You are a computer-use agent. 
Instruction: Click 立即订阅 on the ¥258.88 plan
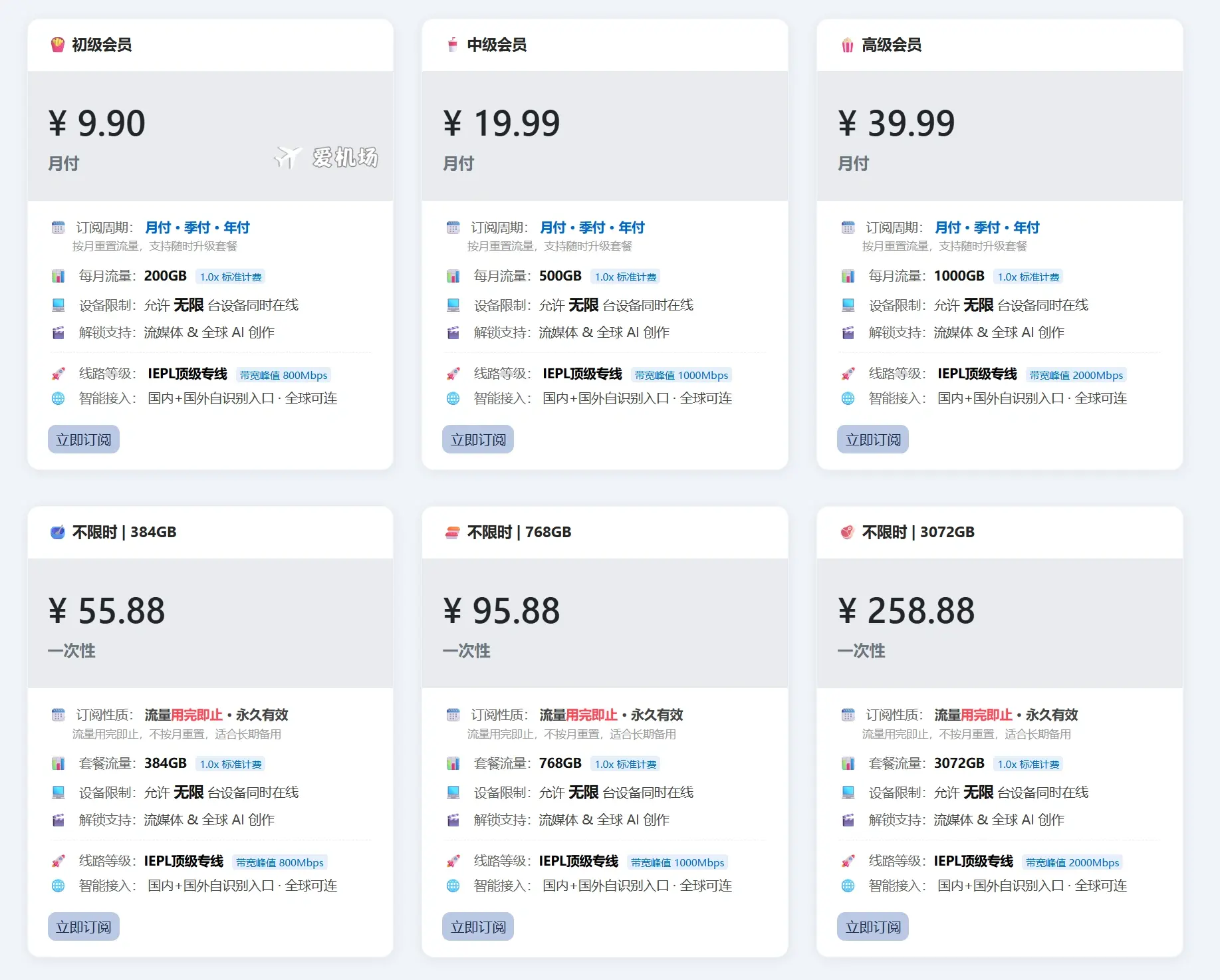point(872,926)
